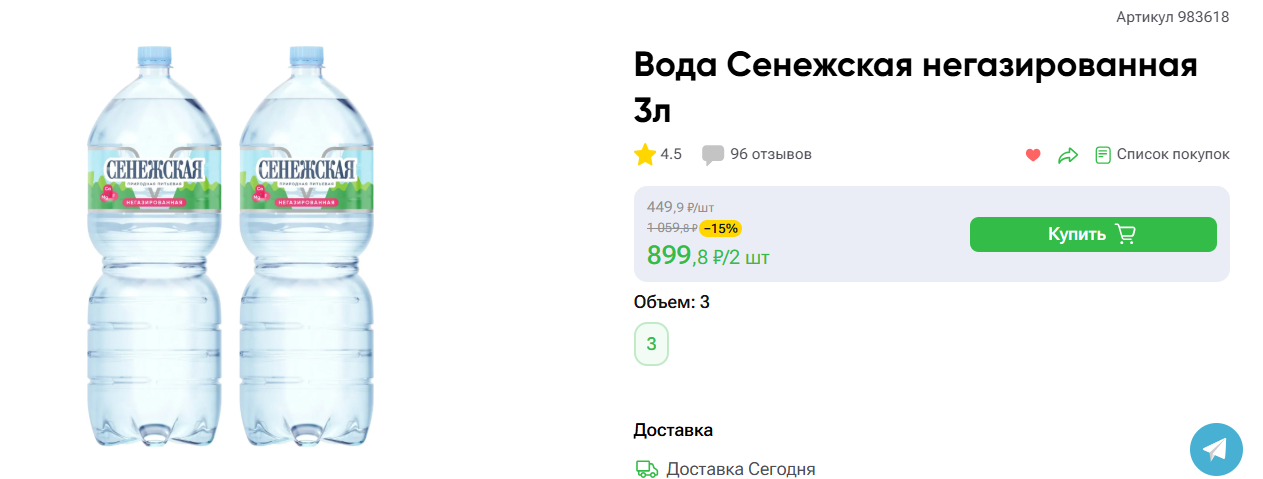Open the 96 отзывов reviews link

click(x=770, y=154)
